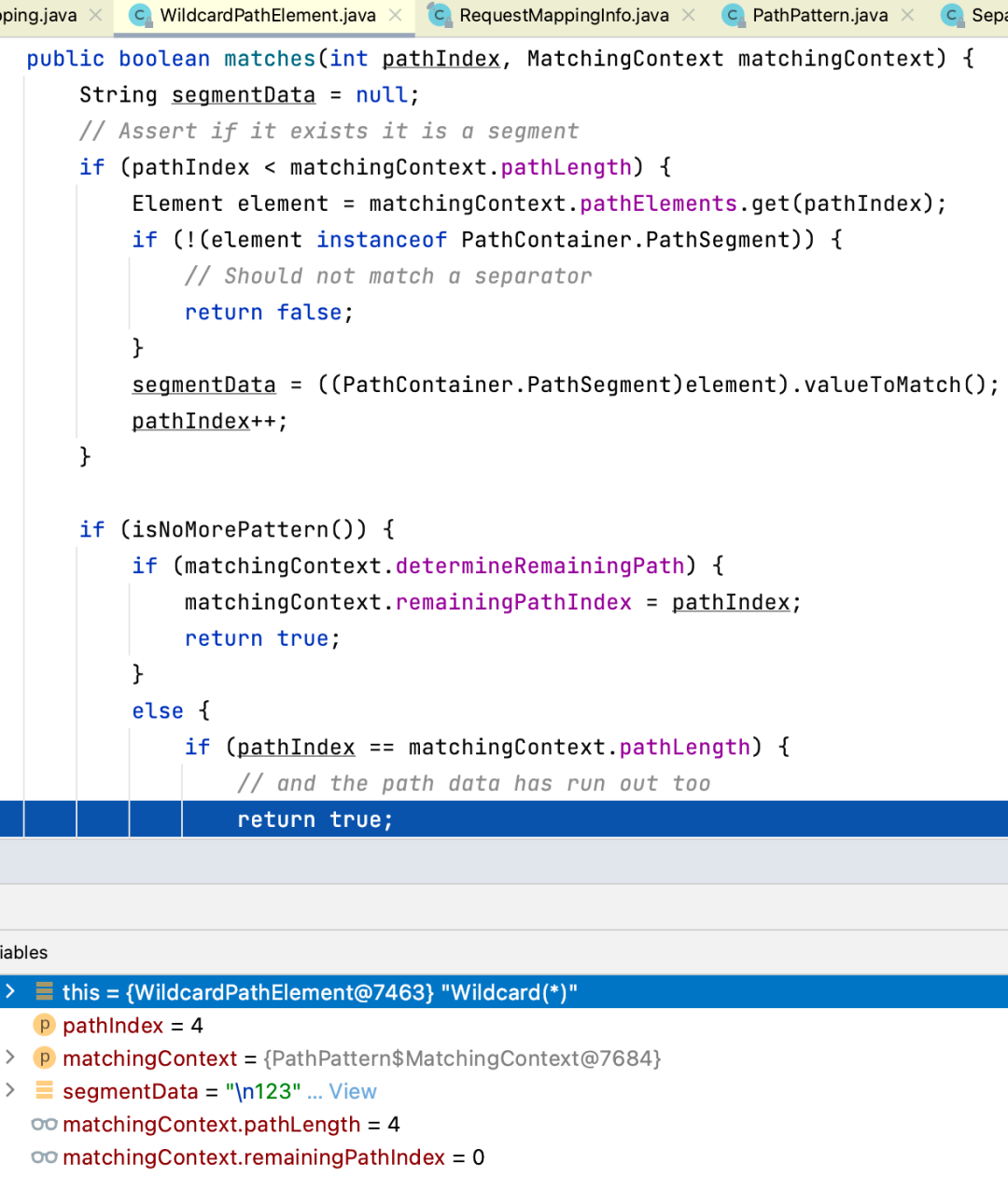Open the PathPattern.java editor tab

click(x=819, y=16)
